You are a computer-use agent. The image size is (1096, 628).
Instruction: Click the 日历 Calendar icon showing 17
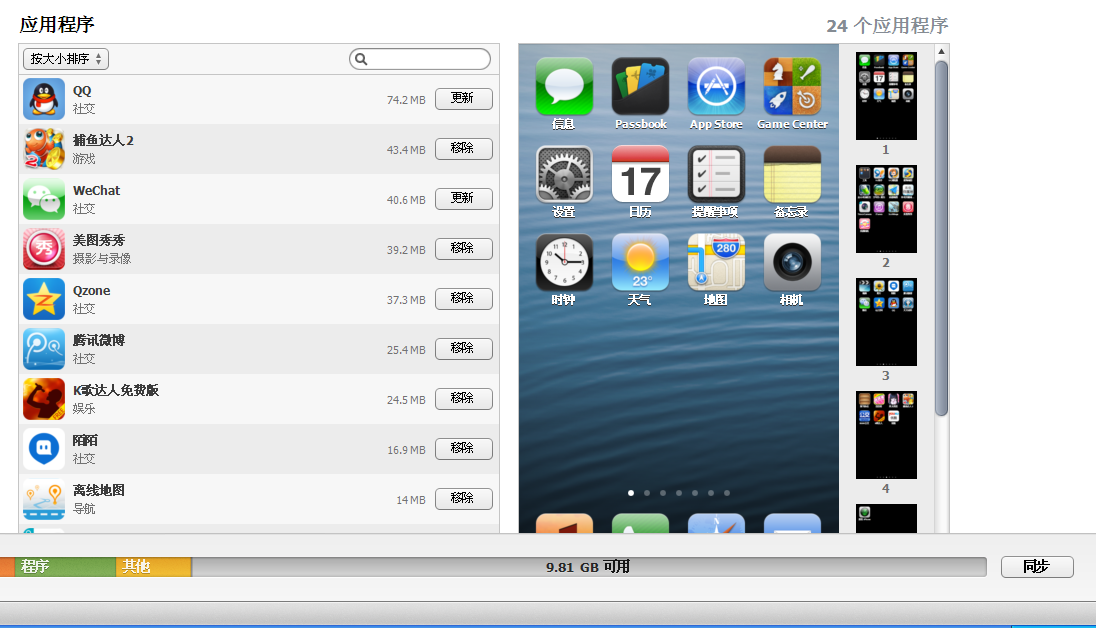[640, 174]
